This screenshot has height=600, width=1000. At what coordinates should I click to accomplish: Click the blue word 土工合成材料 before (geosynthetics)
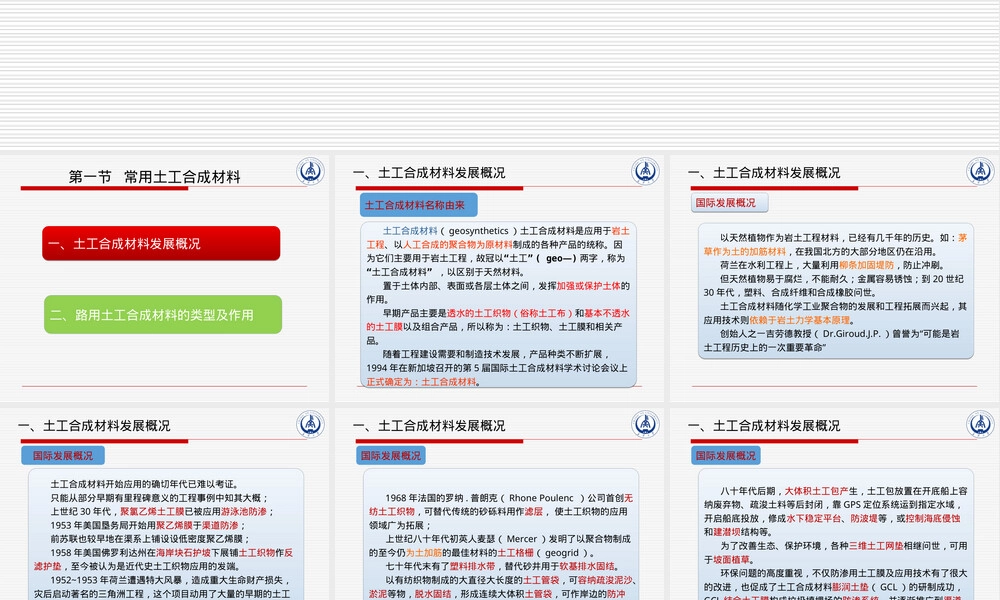pos(410,231)
